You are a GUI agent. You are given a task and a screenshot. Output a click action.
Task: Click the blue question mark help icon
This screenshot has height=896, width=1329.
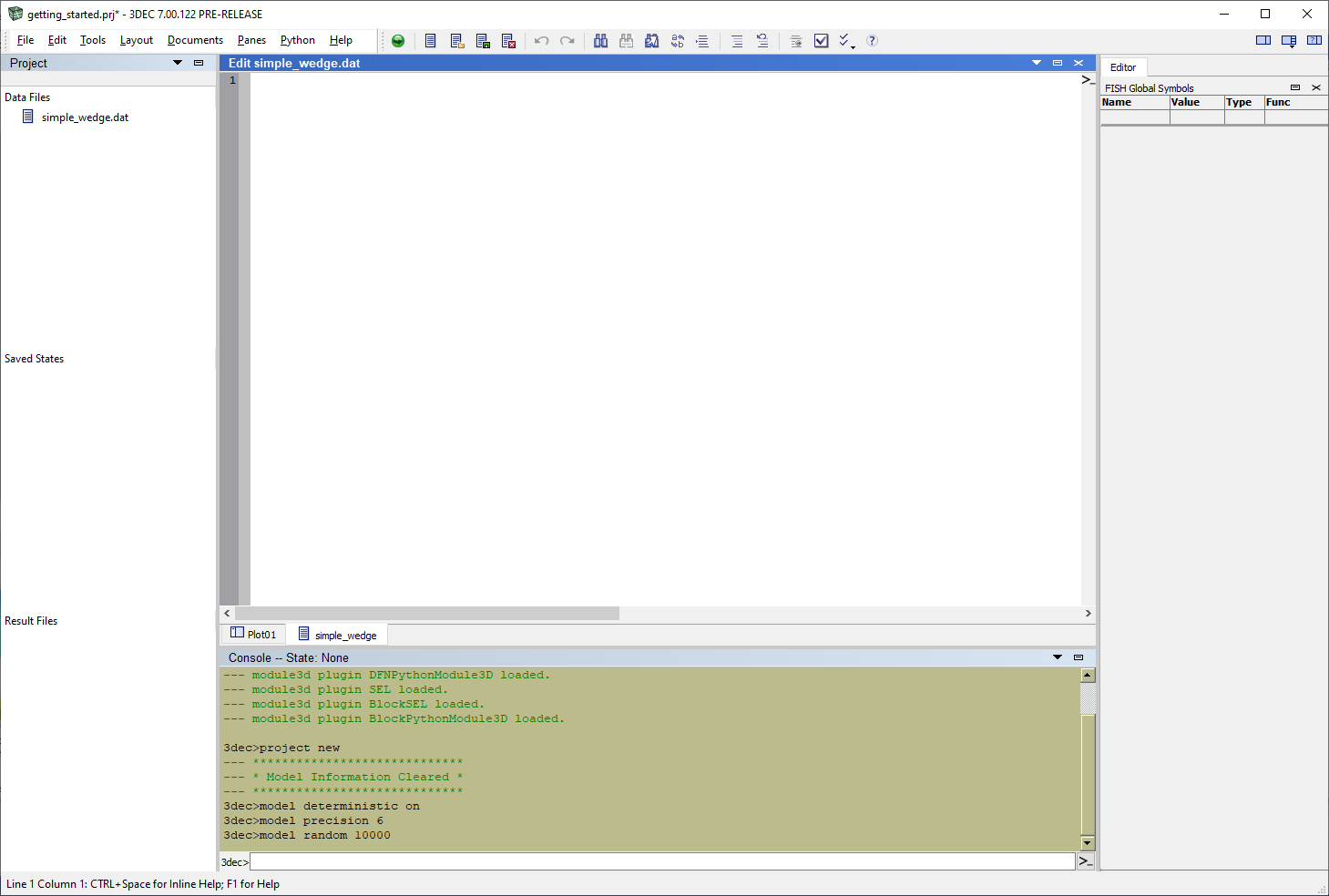point(872,41)
